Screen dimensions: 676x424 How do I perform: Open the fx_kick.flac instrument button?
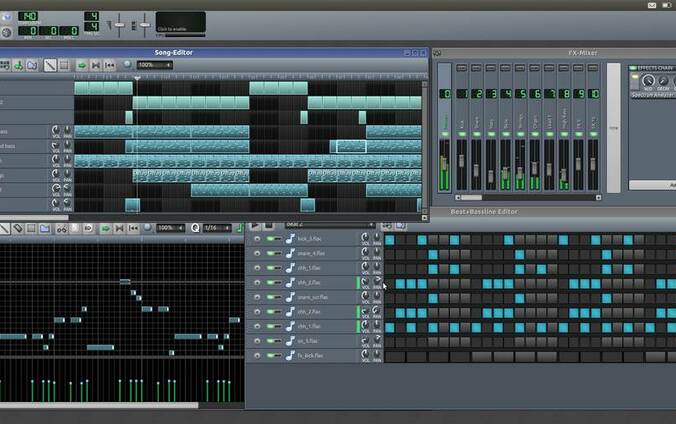(x=322, y=355)
